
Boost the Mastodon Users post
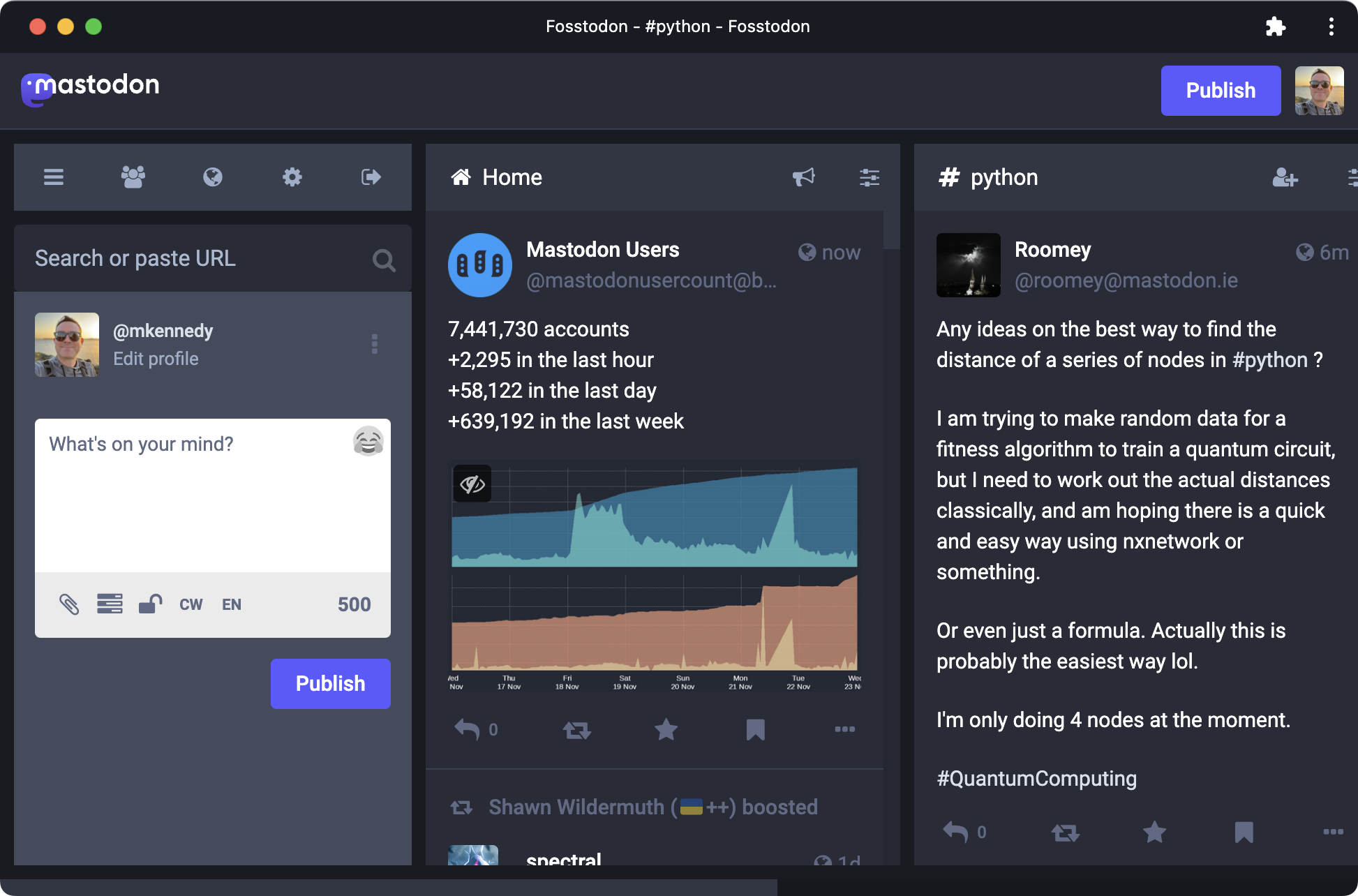point(577,730)
